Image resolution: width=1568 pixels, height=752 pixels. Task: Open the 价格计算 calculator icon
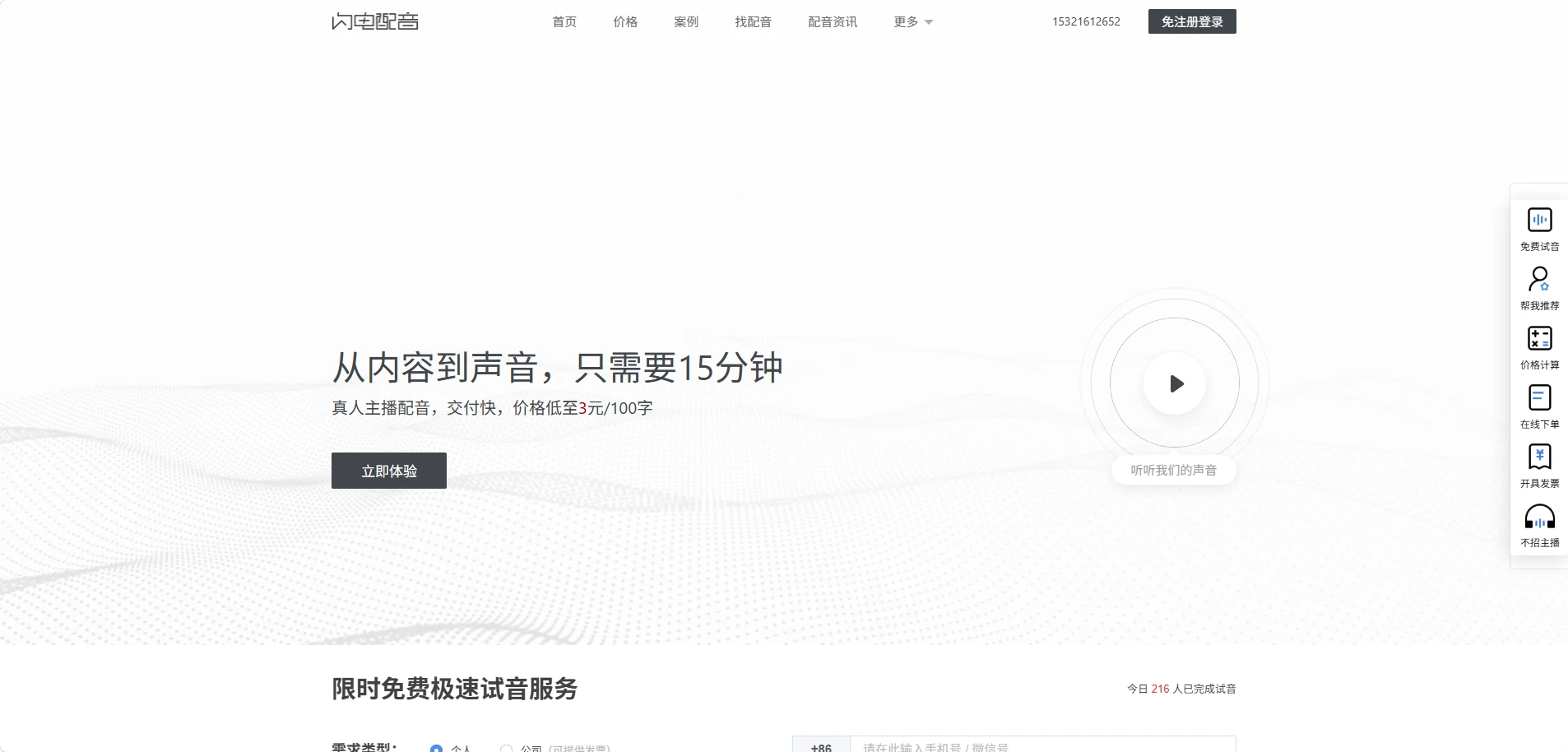[x=1539, y=338]
